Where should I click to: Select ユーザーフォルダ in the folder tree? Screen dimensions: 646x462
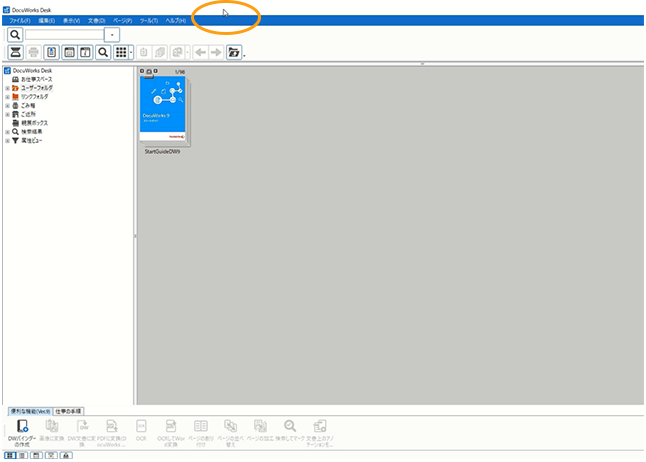click(37, 88)
